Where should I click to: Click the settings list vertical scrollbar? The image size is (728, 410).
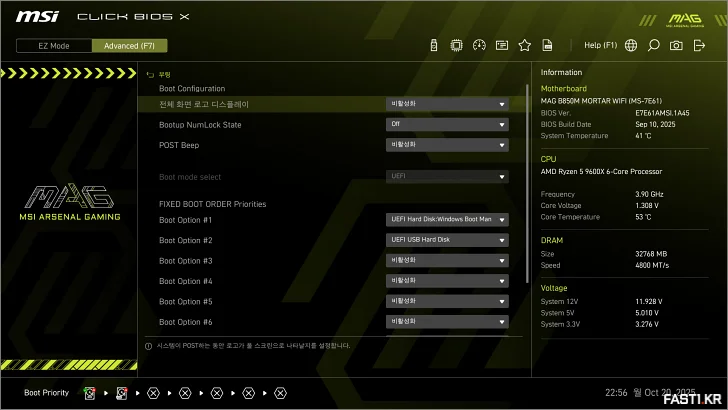[x=527, y=183]
